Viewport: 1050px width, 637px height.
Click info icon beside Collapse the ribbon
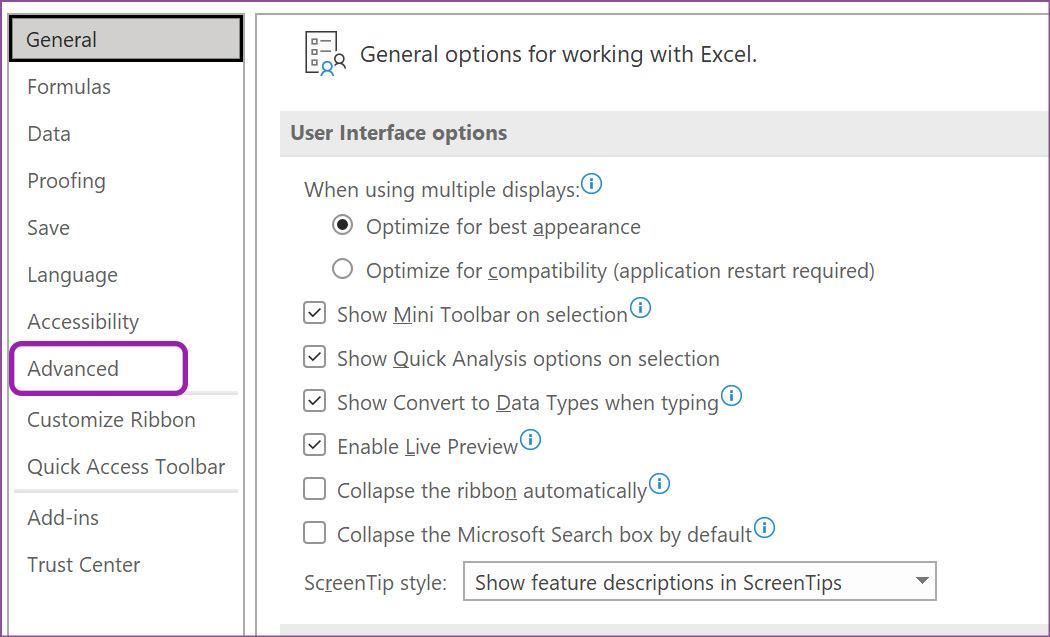point(659,483)
